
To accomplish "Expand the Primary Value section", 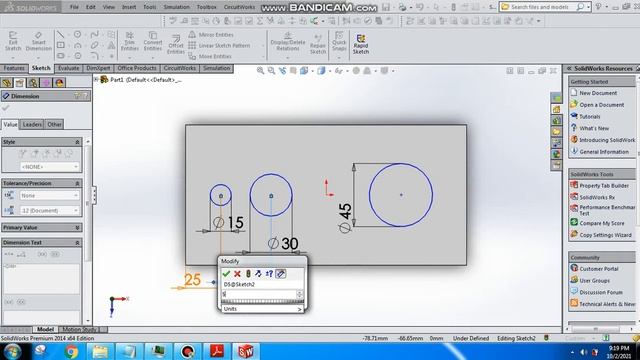I will [77, 227].
